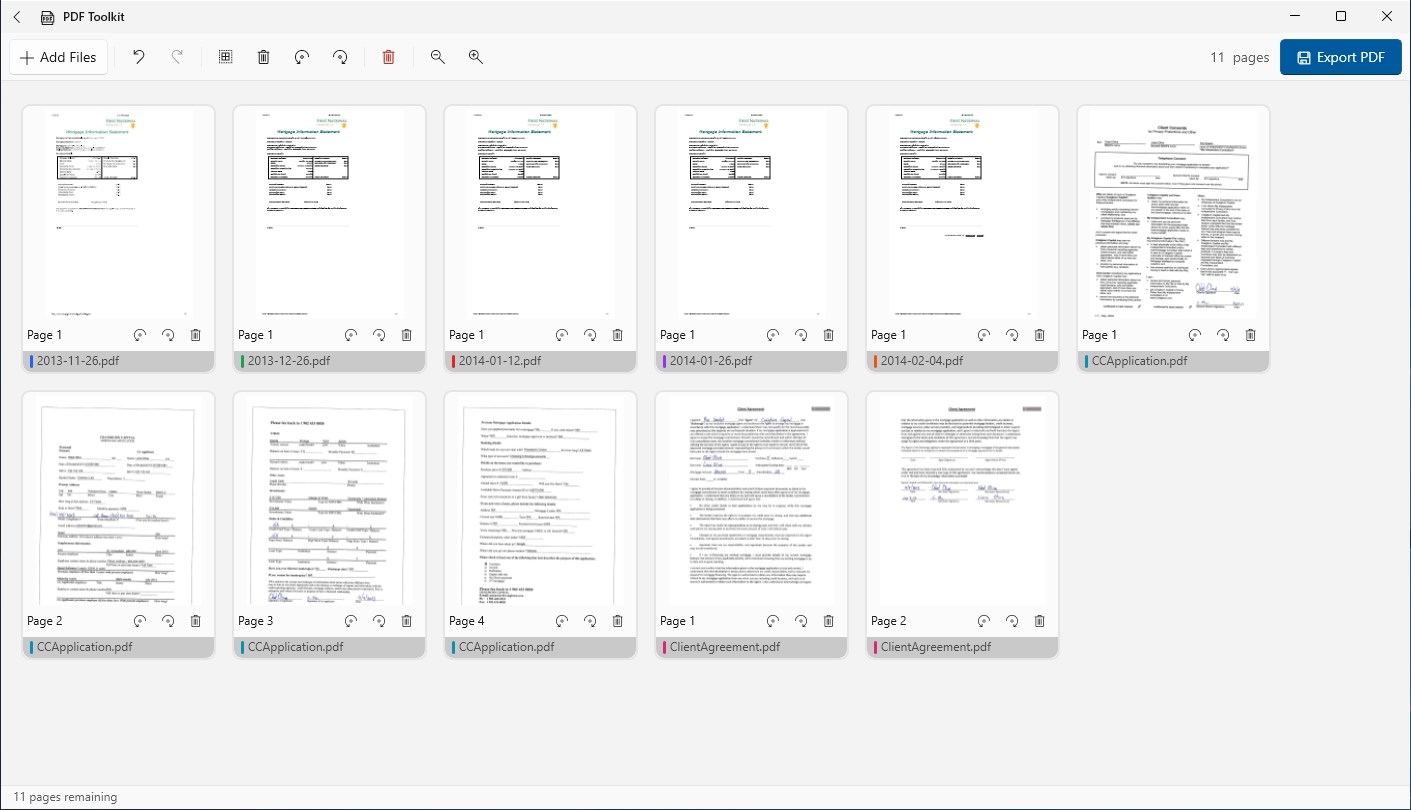Rotate right CCApplication.pdf Page 3
This screenshot has height=810, width=1411.
click(x=379, y=621)
